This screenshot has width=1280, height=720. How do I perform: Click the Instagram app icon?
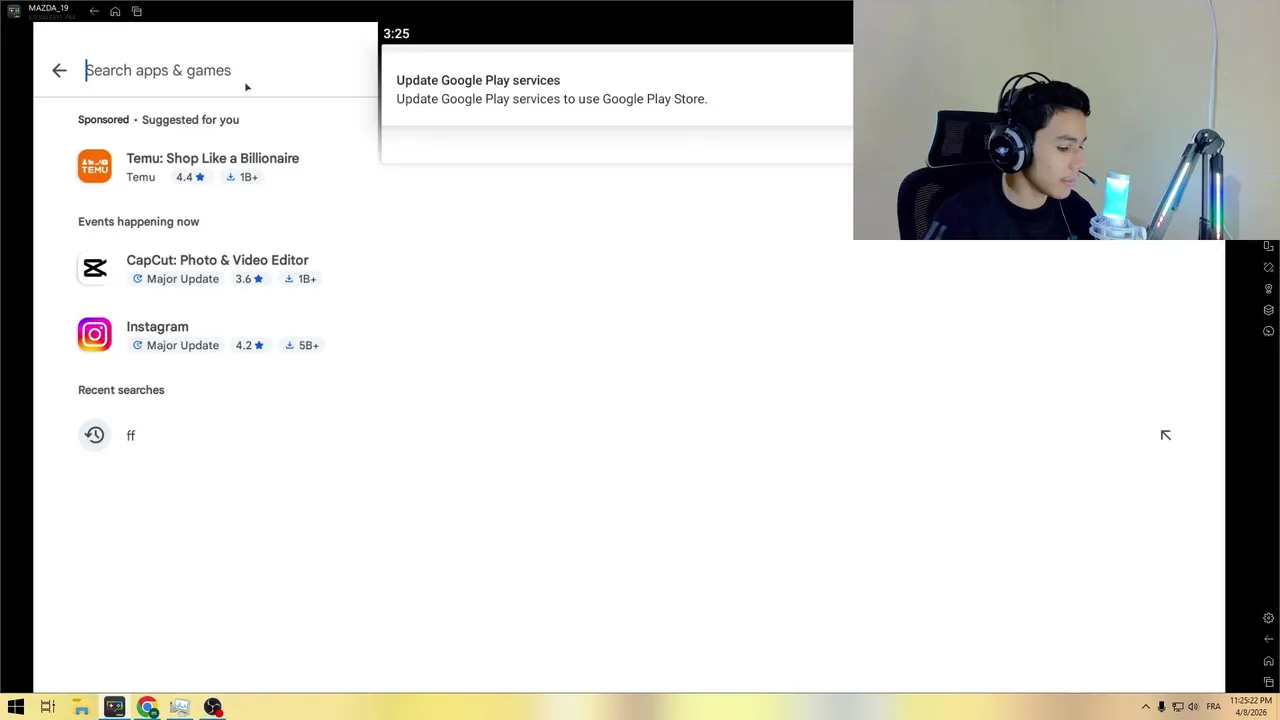pos(95,334)
